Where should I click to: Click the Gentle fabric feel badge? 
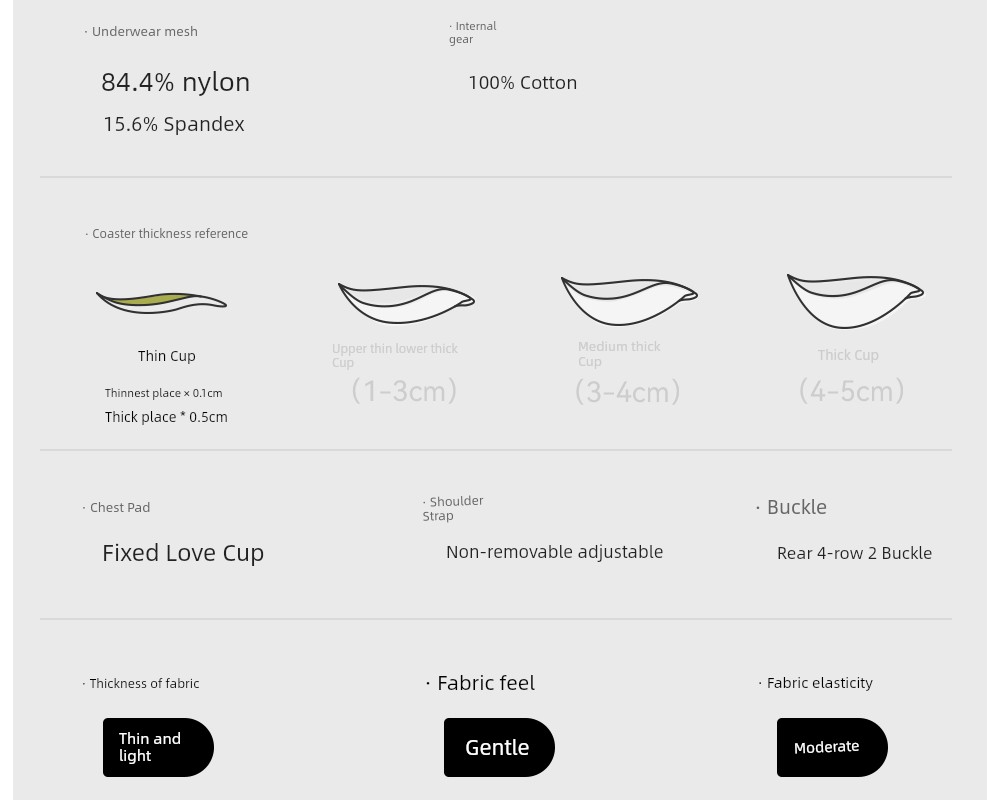tap(499, 747)
